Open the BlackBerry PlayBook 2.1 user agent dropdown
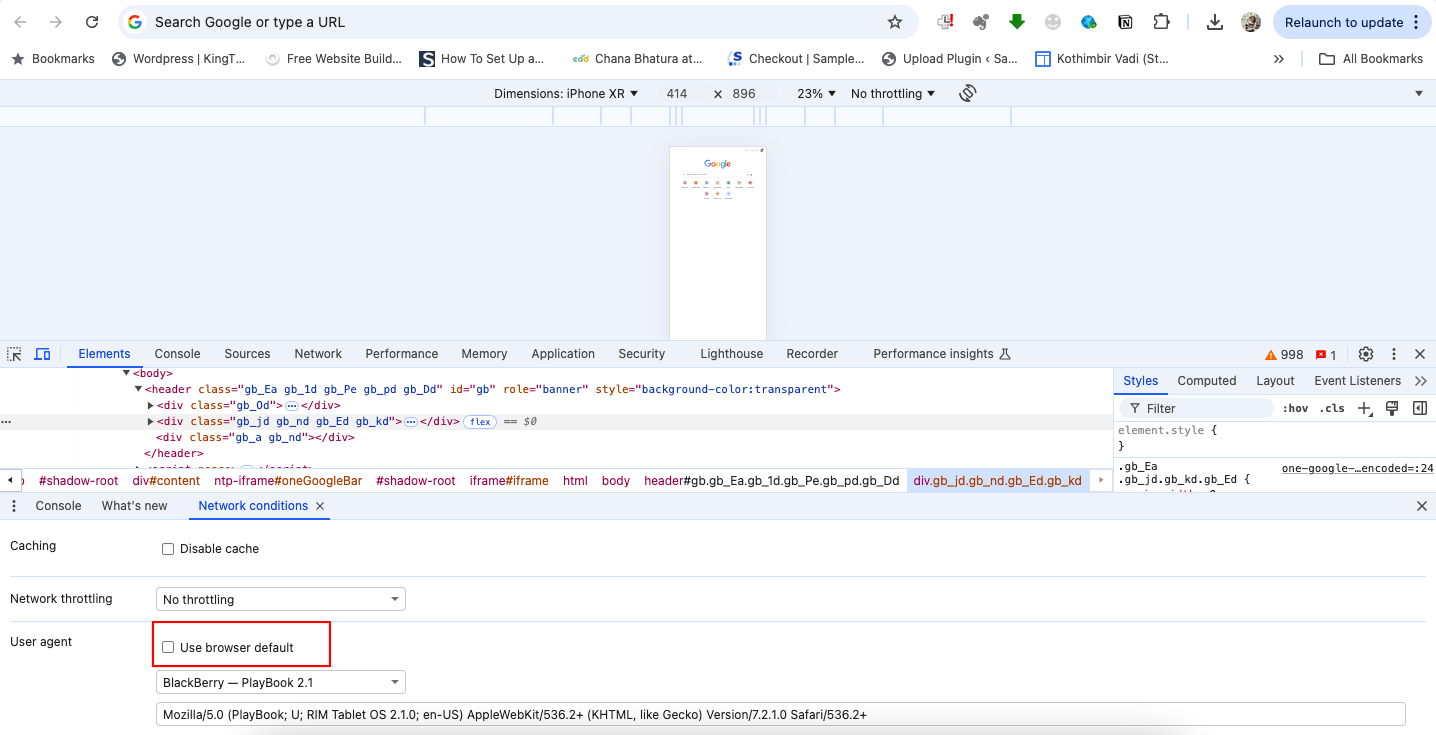The width and height of the screenshot is (1436, 735). point(281,682)
